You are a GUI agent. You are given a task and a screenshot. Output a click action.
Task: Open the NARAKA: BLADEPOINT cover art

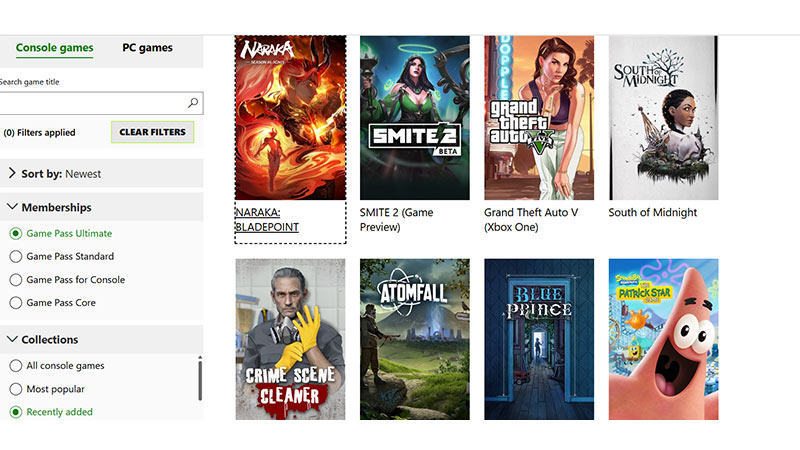click(x=290, y=118)
